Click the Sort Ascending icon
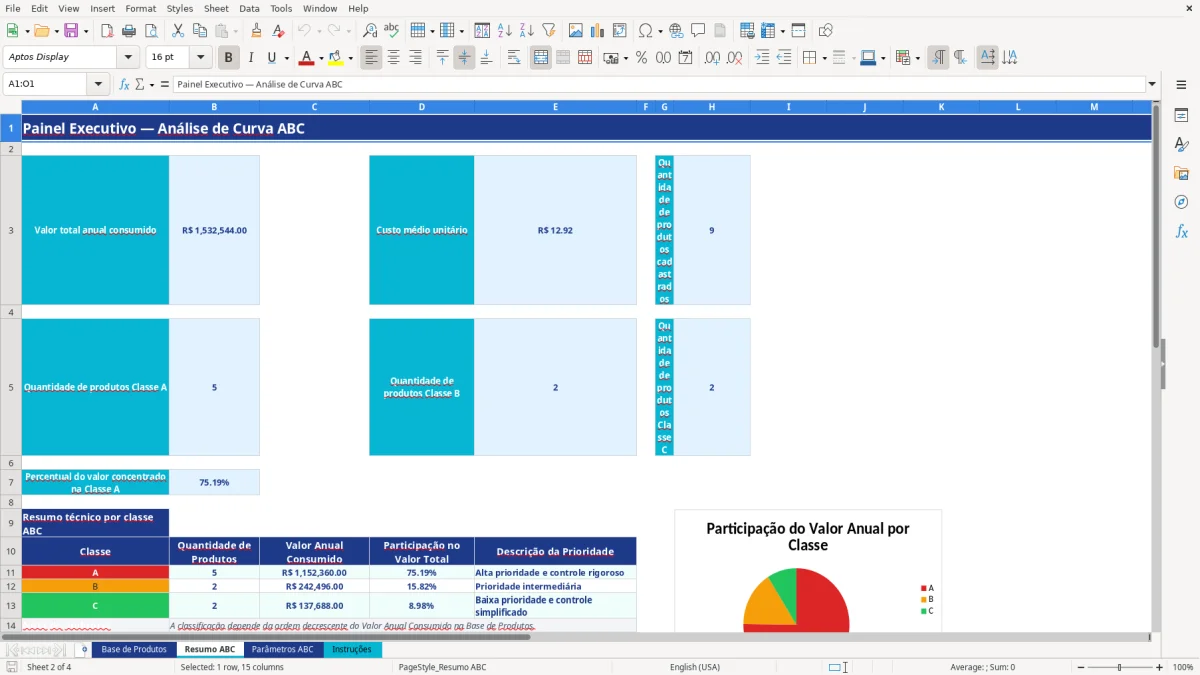This screenshot has height=675, width=1200. 505,31
